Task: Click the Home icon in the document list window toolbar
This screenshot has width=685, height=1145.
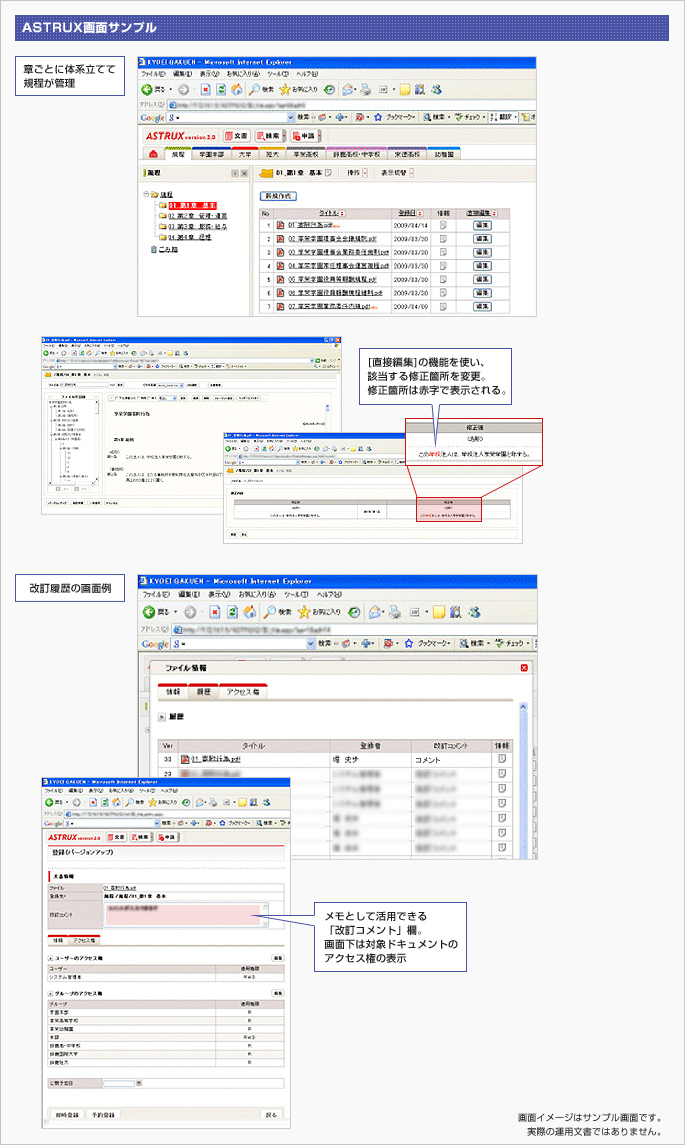Action: click(237, 89)
